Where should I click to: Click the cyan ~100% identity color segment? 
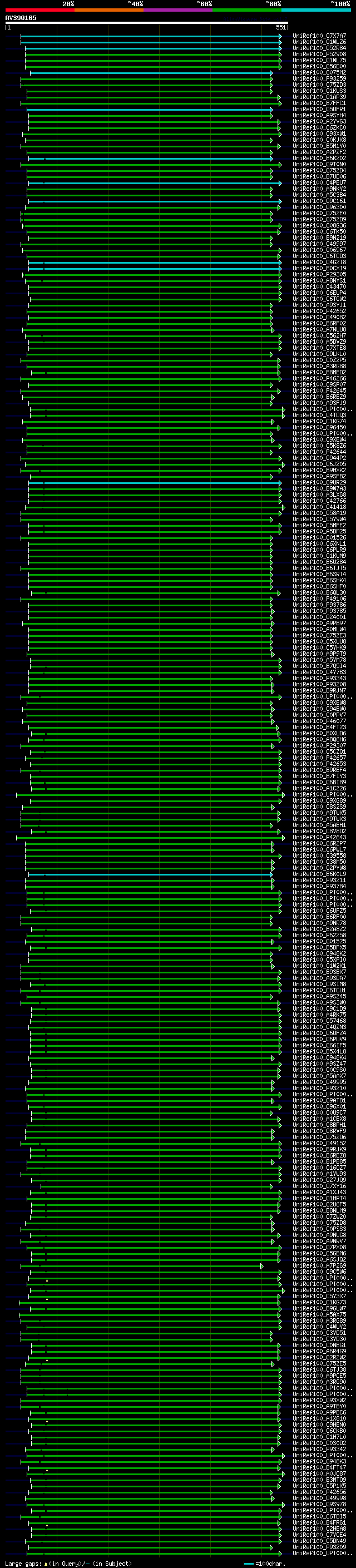[316, 10]
